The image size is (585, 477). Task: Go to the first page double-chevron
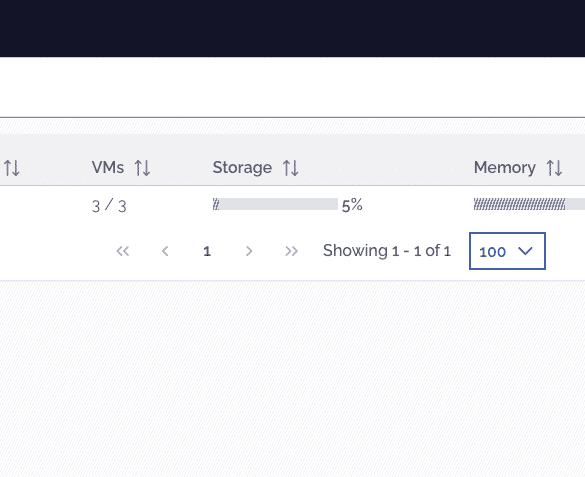coord(123,251)
